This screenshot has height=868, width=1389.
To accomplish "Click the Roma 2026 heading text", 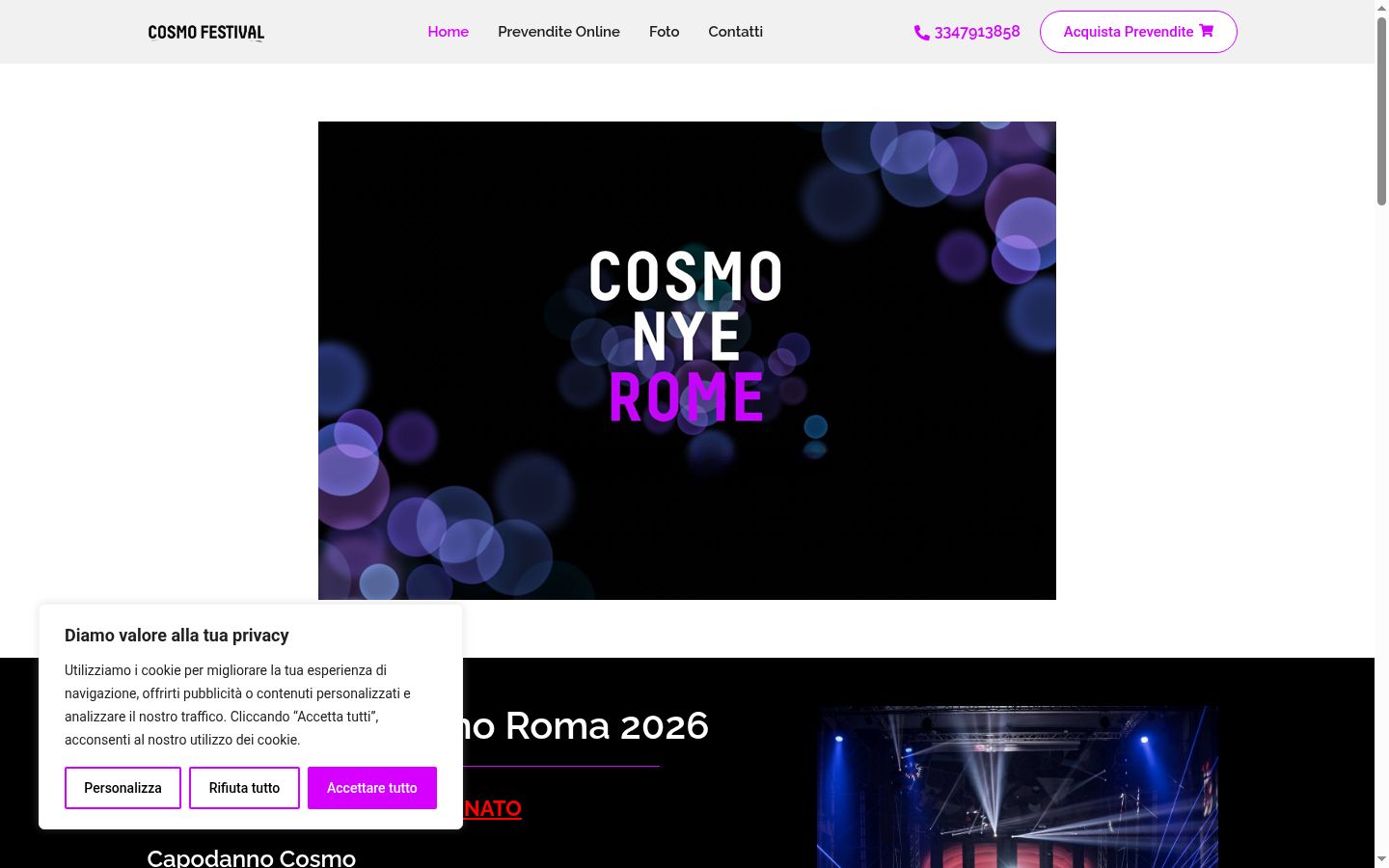I will tap(607, 725).
